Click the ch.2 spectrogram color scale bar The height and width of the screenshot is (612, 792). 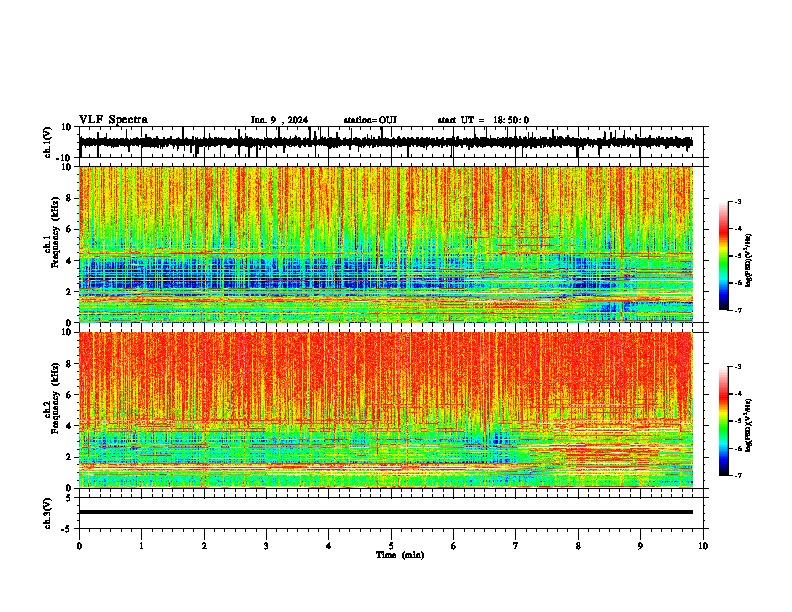723,421
